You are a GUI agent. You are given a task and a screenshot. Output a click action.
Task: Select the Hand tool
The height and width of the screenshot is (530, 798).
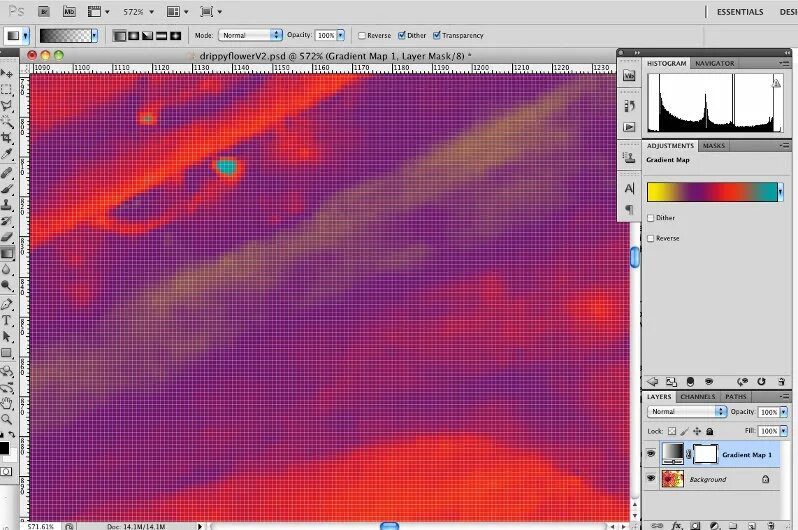pyautogui.click(x=7, y=404)
